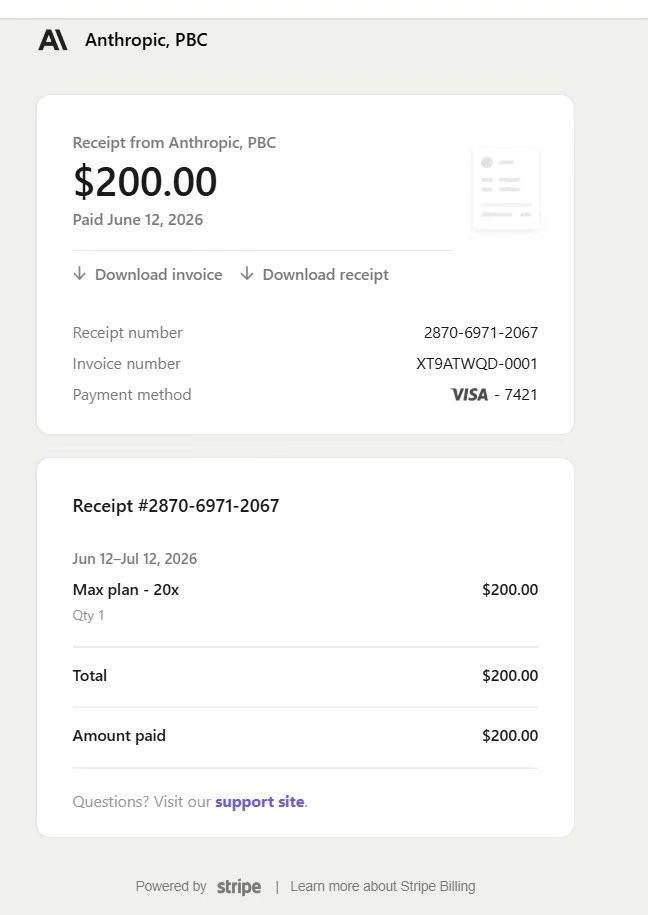Click the Anthropic, PBC company name
This screenshot has width=648, height=915.
click(x=146, y=40)
